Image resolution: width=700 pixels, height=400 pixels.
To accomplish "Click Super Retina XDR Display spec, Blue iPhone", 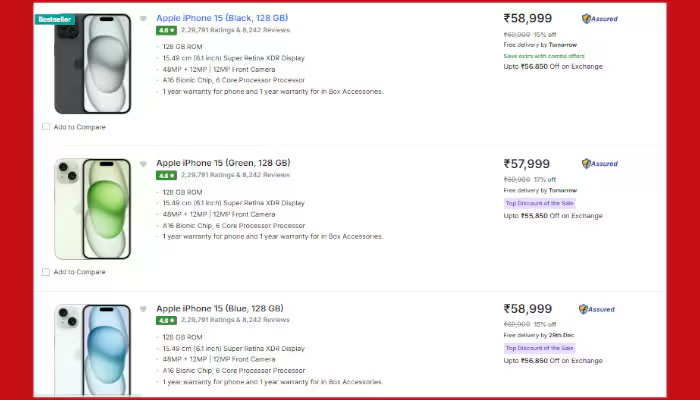I will 233,349.
